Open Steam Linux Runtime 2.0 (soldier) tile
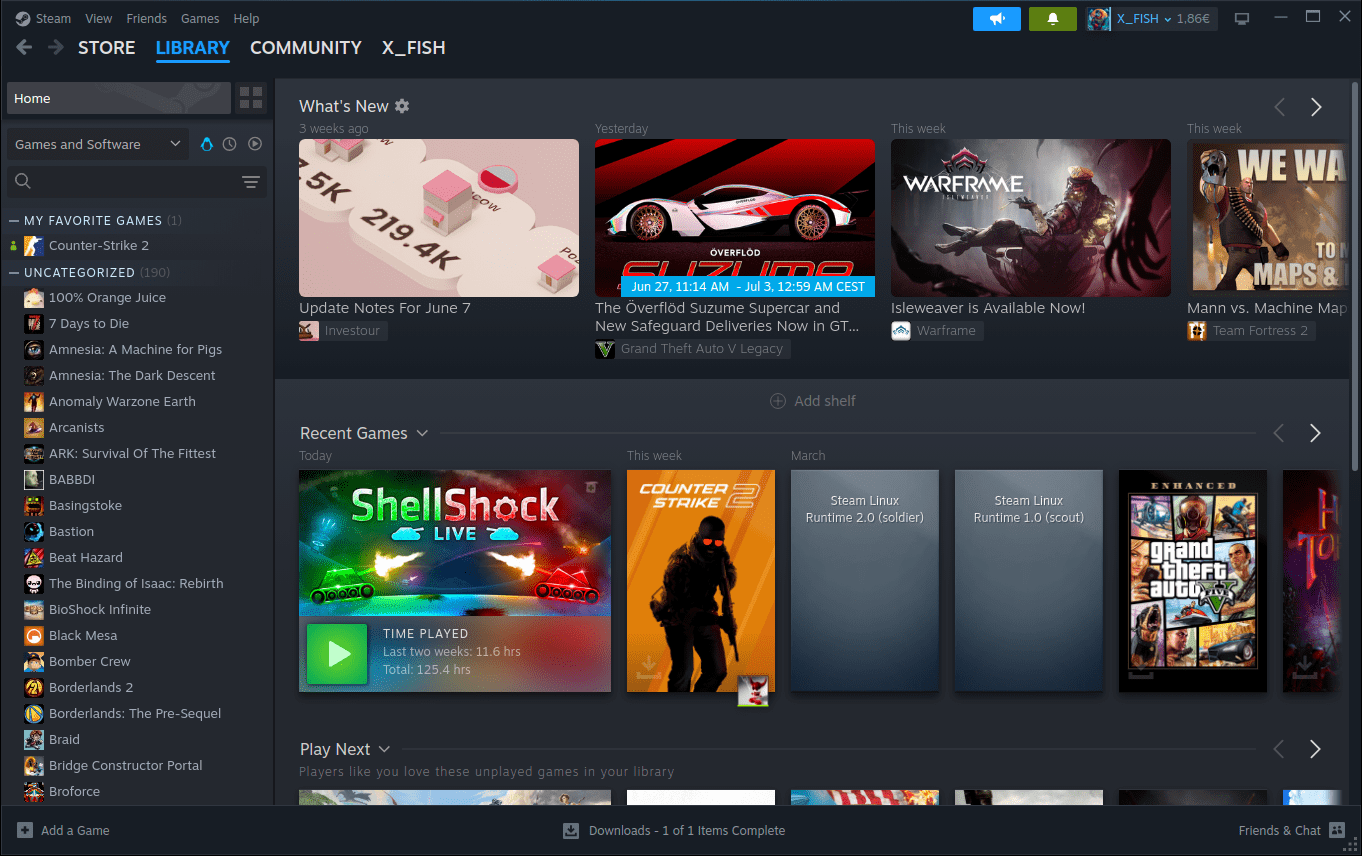The image size is (1362, 856). pyautogui.click(x=865, y=581)
